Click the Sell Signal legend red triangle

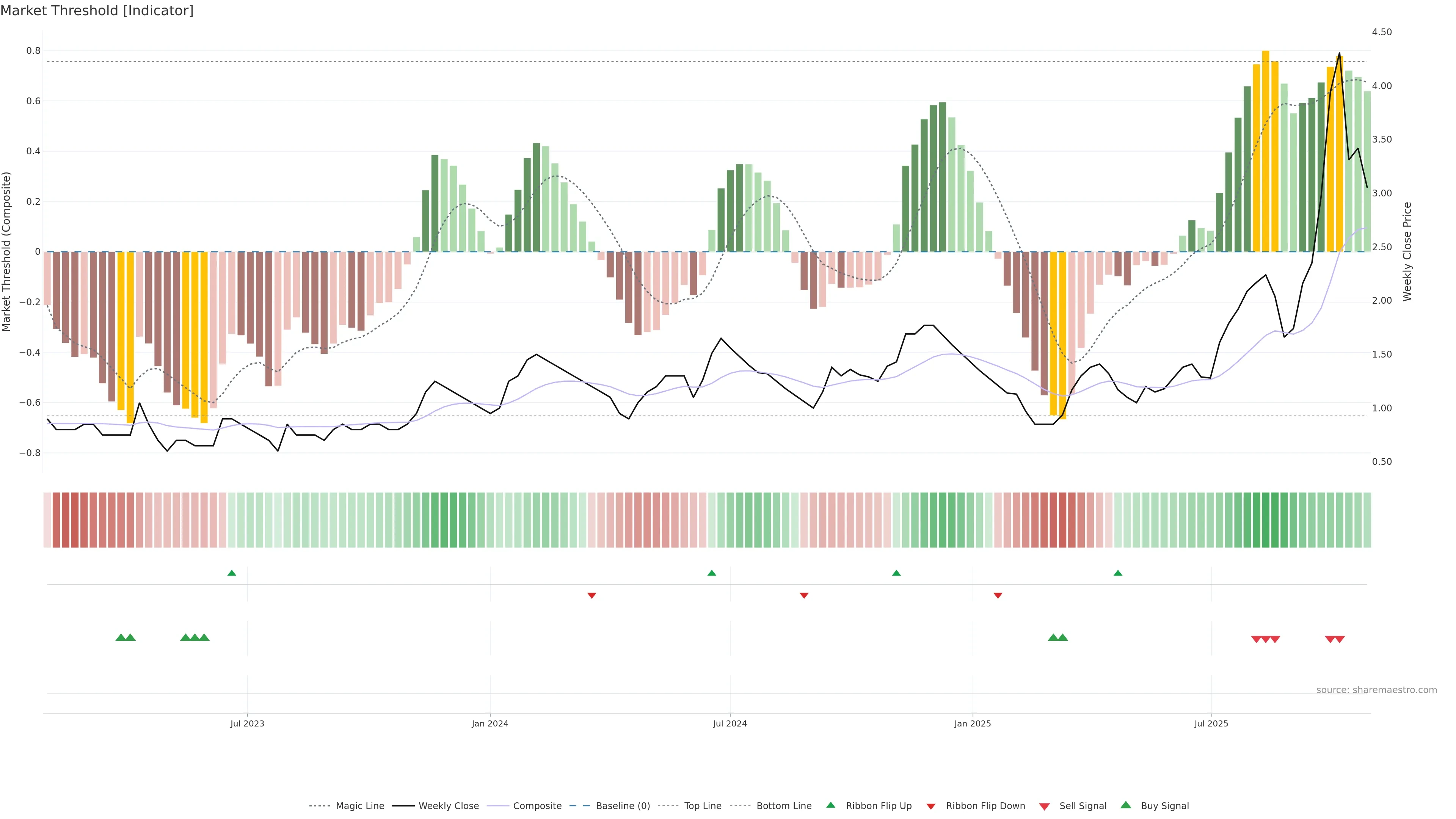point(1045,806)
